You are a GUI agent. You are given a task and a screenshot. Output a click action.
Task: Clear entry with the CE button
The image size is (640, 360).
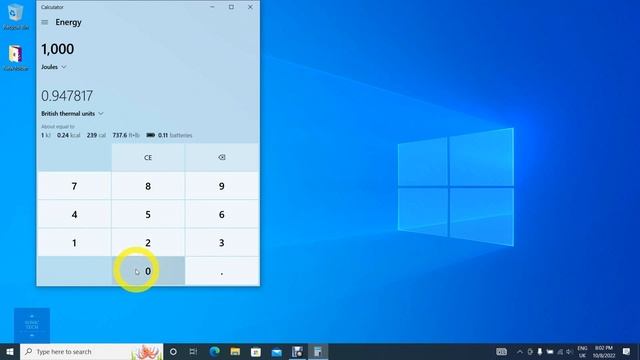tap(148, 157)
